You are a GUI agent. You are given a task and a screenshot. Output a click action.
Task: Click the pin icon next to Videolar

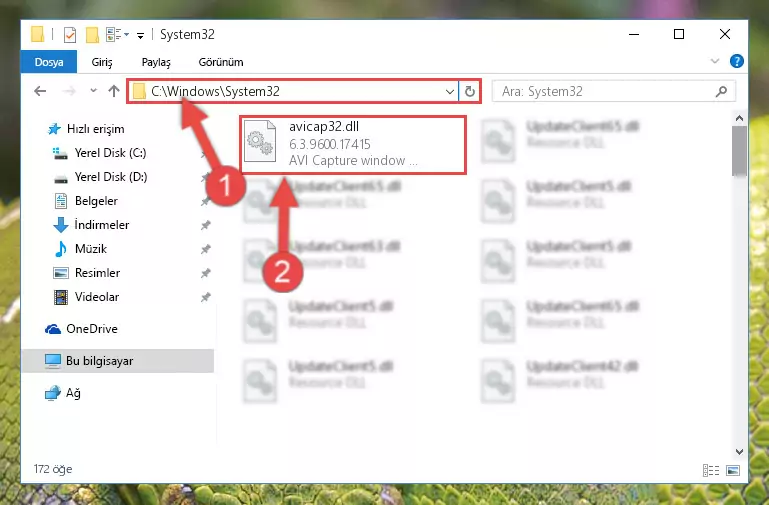pos(205,297)
